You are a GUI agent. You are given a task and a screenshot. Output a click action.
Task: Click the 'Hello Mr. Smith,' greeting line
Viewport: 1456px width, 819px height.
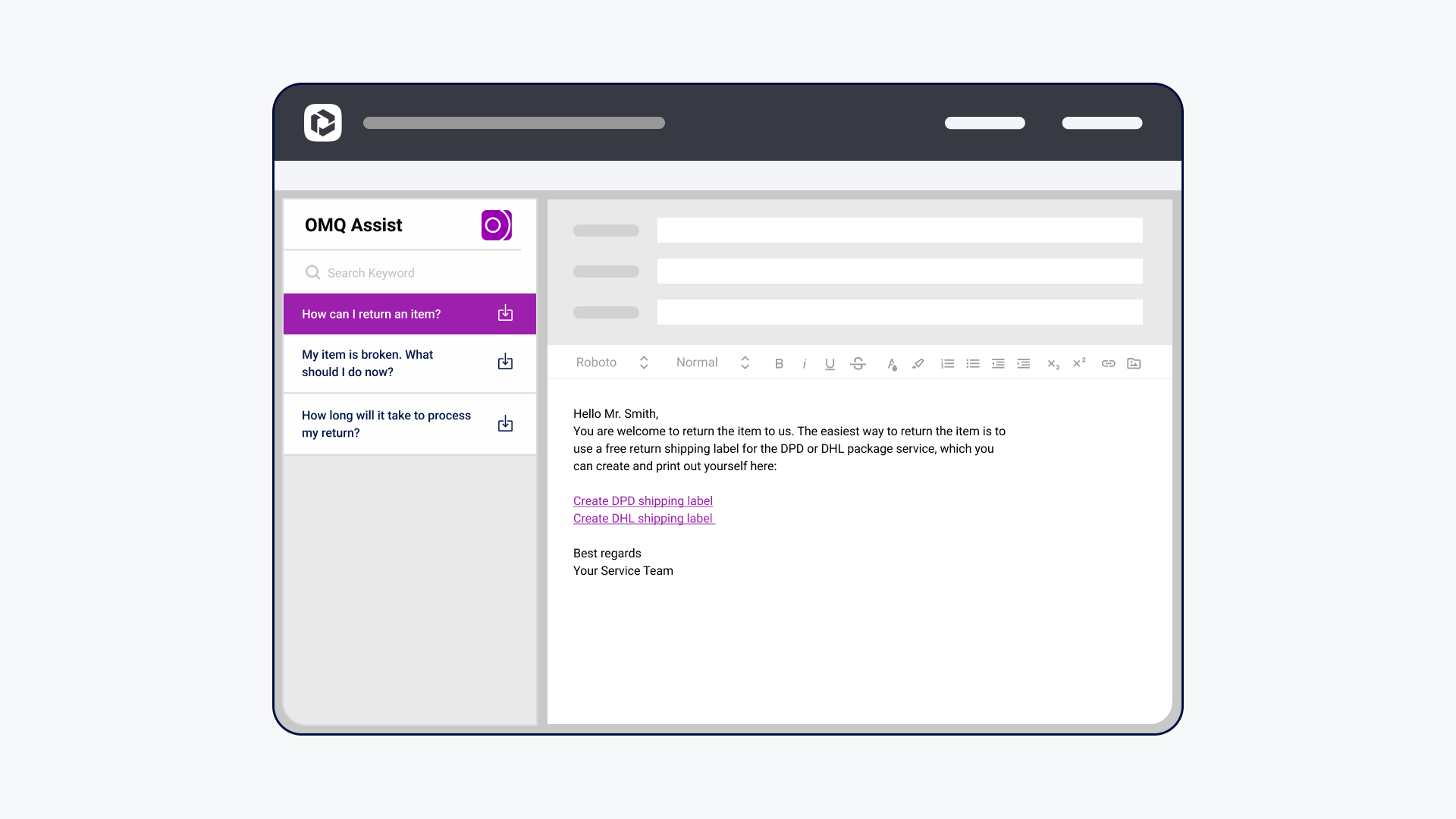coord(616,414)
